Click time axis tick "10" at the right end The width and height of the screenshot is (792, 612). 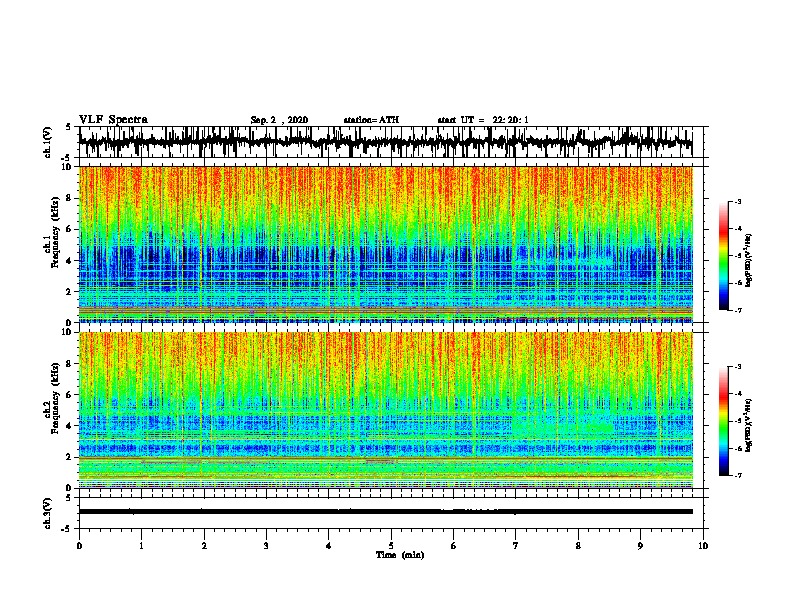click(703, 546)
